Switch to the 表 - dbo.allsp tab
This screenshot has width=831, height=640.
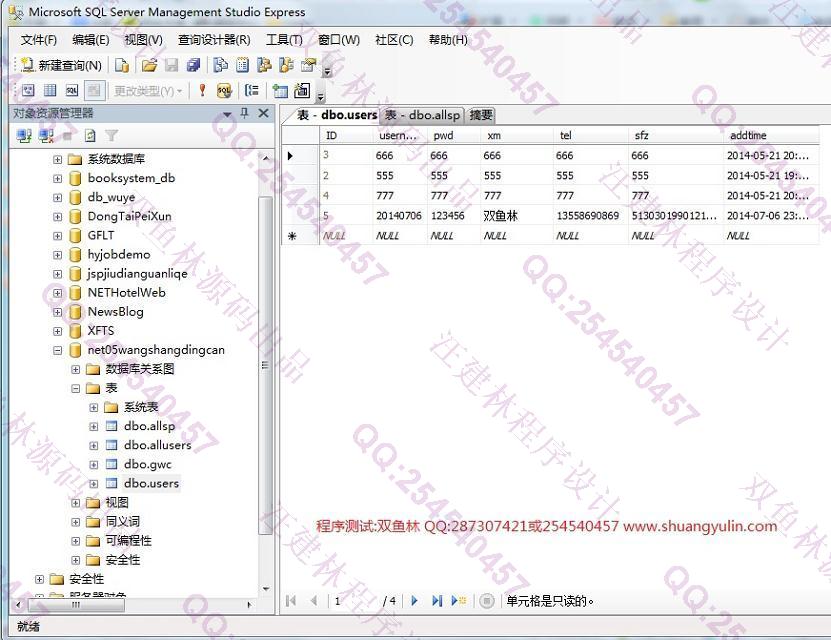[422, 115]
